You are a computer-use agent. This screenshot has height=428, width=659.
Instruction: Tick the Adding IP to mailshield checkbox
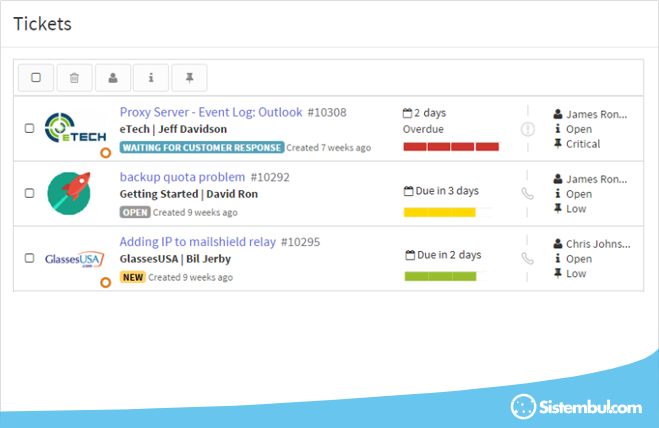tap(29, 258)
